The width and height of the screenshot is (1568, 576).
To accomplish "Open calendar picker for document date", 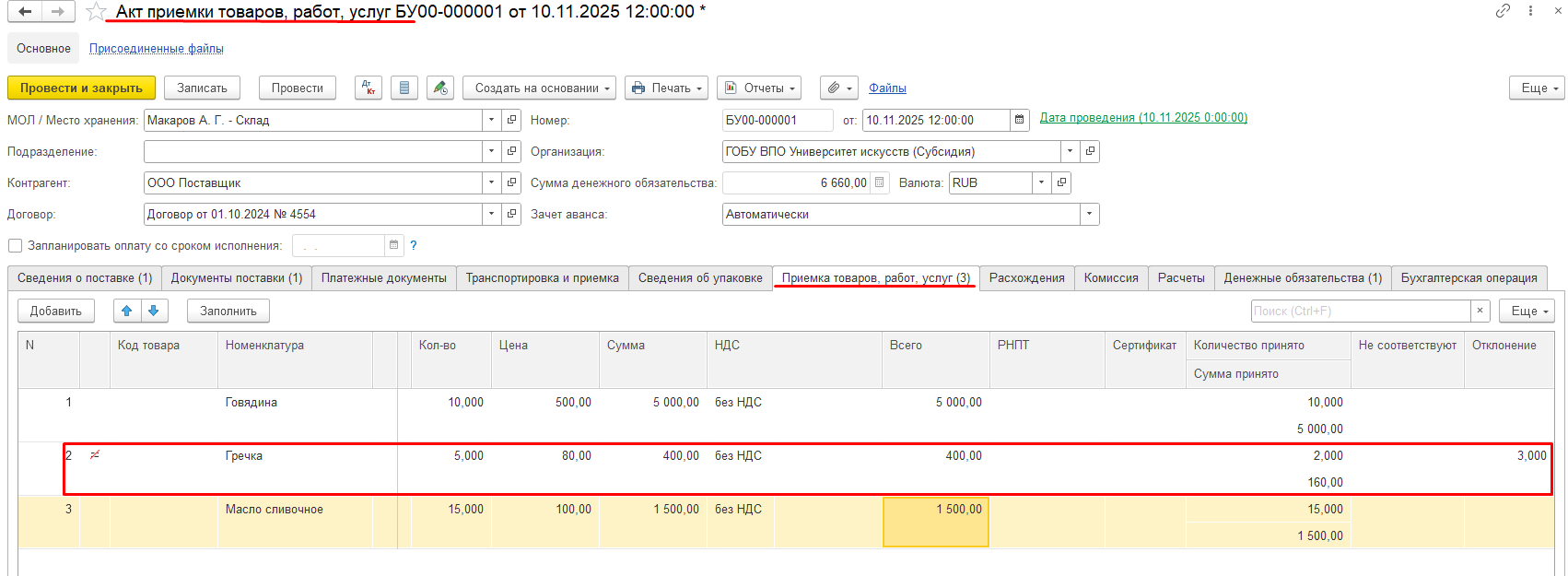I will [1019, 120].
